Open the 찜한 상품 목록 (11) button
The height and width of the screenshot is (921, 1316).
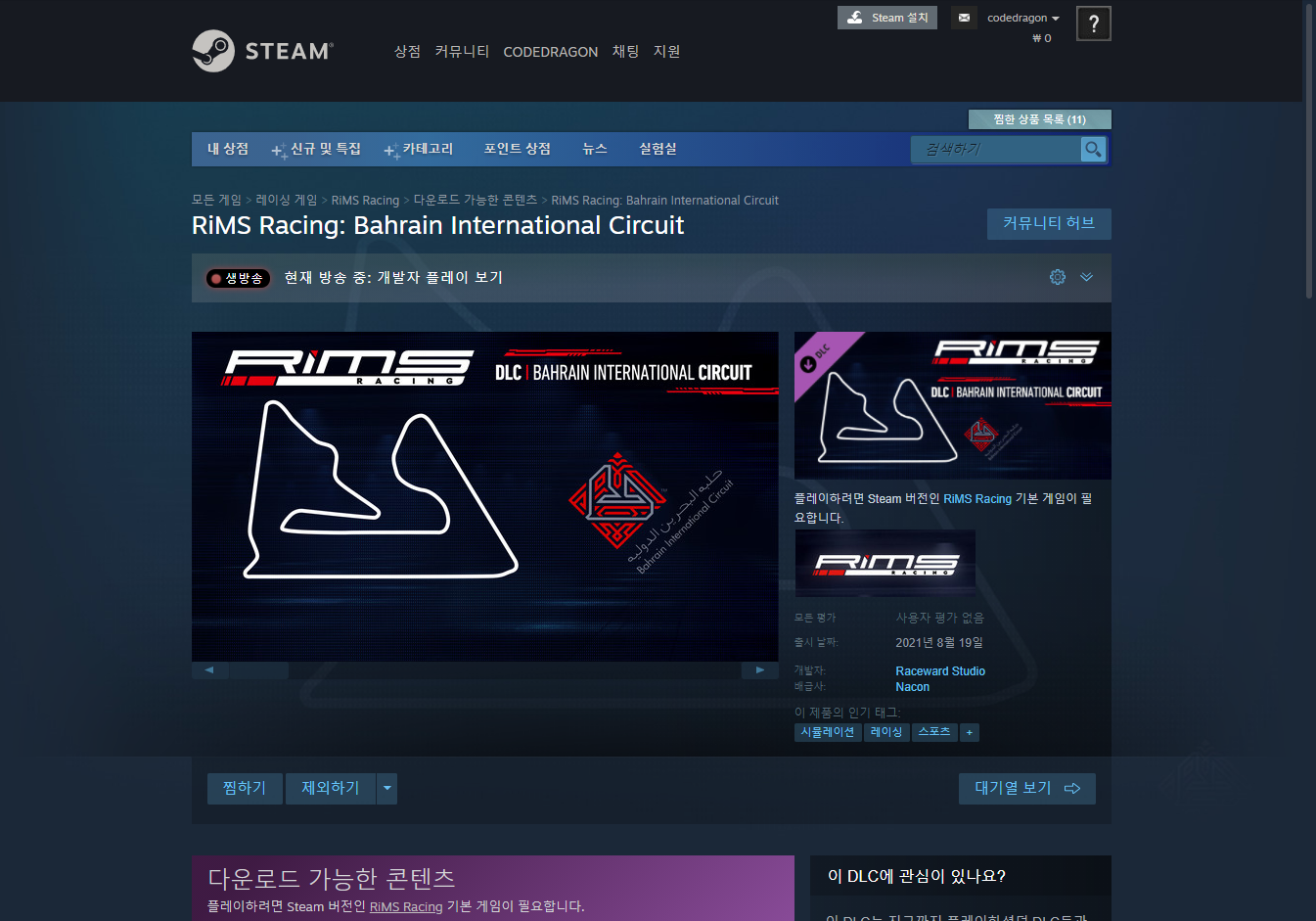click(1040, 119)
